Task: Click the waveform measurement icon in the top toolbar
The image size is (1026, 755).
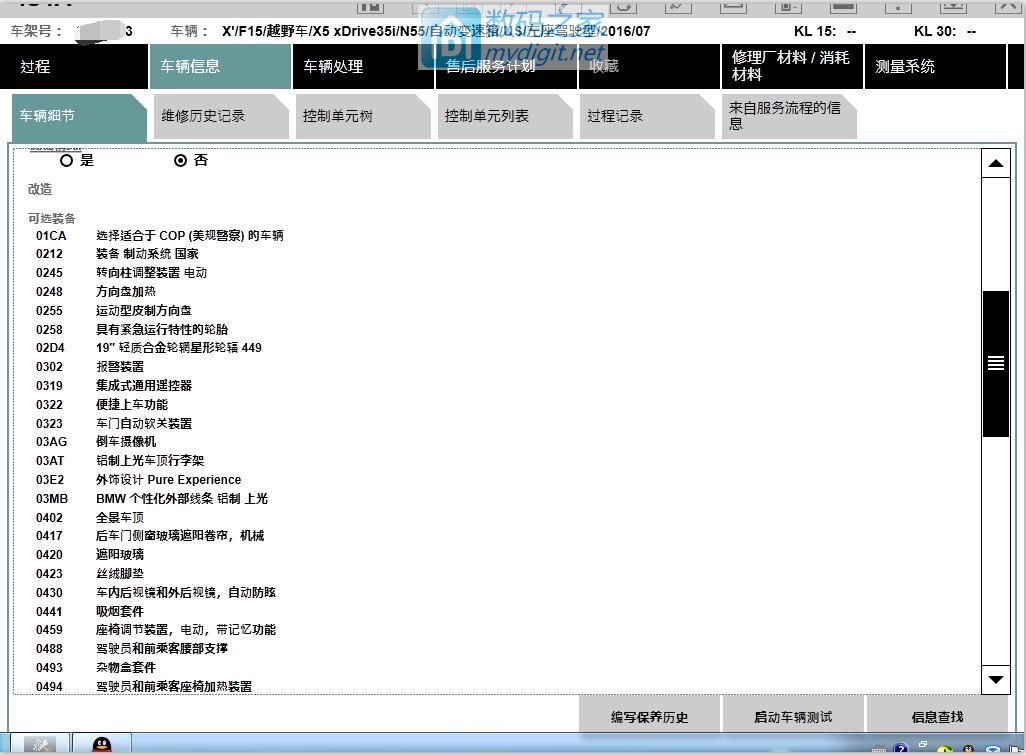Action: (x=676, y=6)
